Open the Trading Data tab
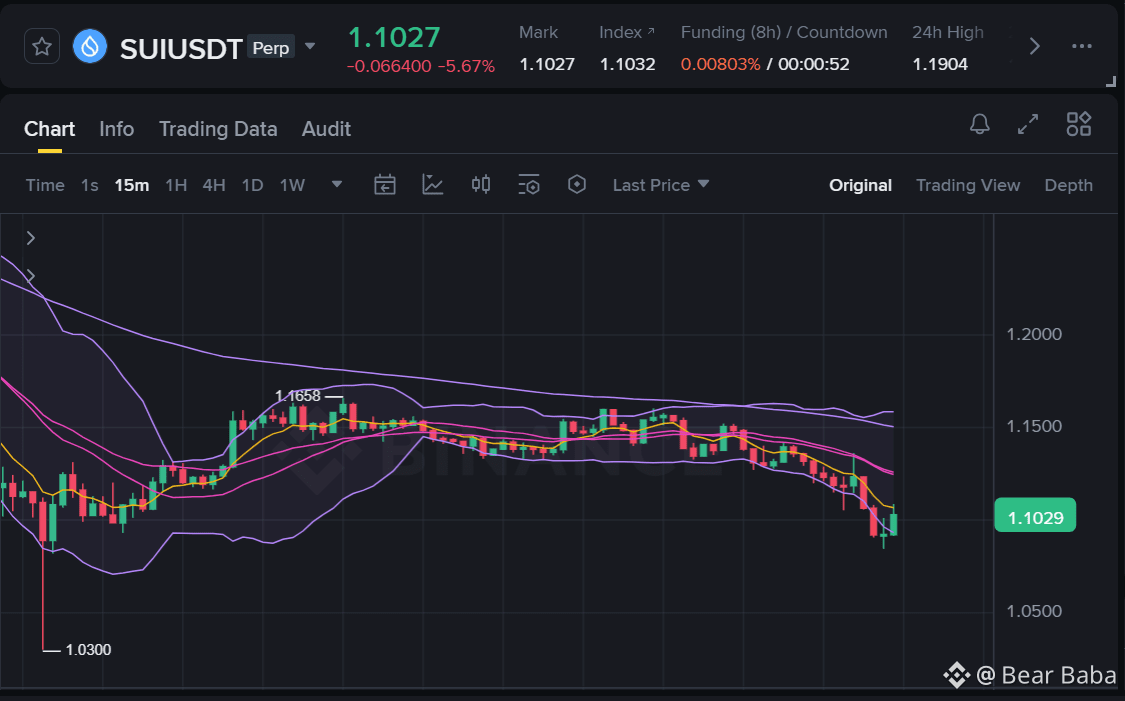The height and width of the screenshot is (701, 1125). [x=218, y=129]
